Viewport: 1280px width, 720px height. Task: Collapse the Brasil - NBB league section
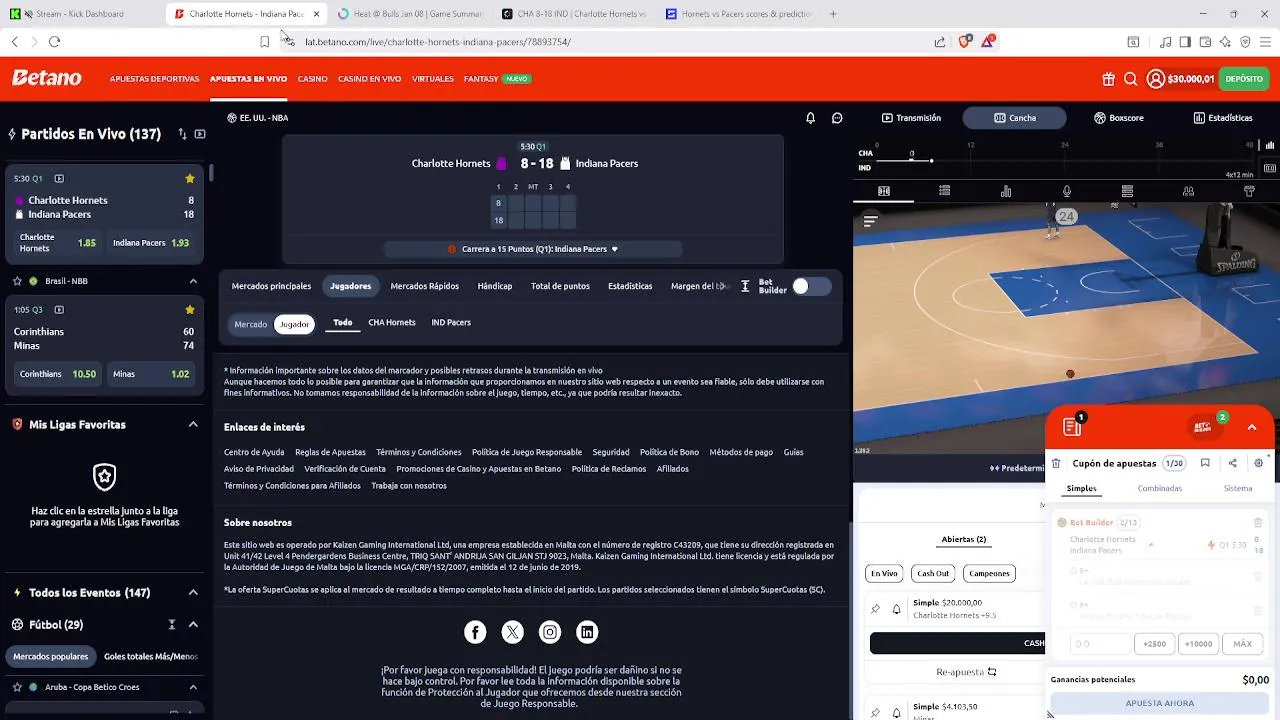click(193, 281)
